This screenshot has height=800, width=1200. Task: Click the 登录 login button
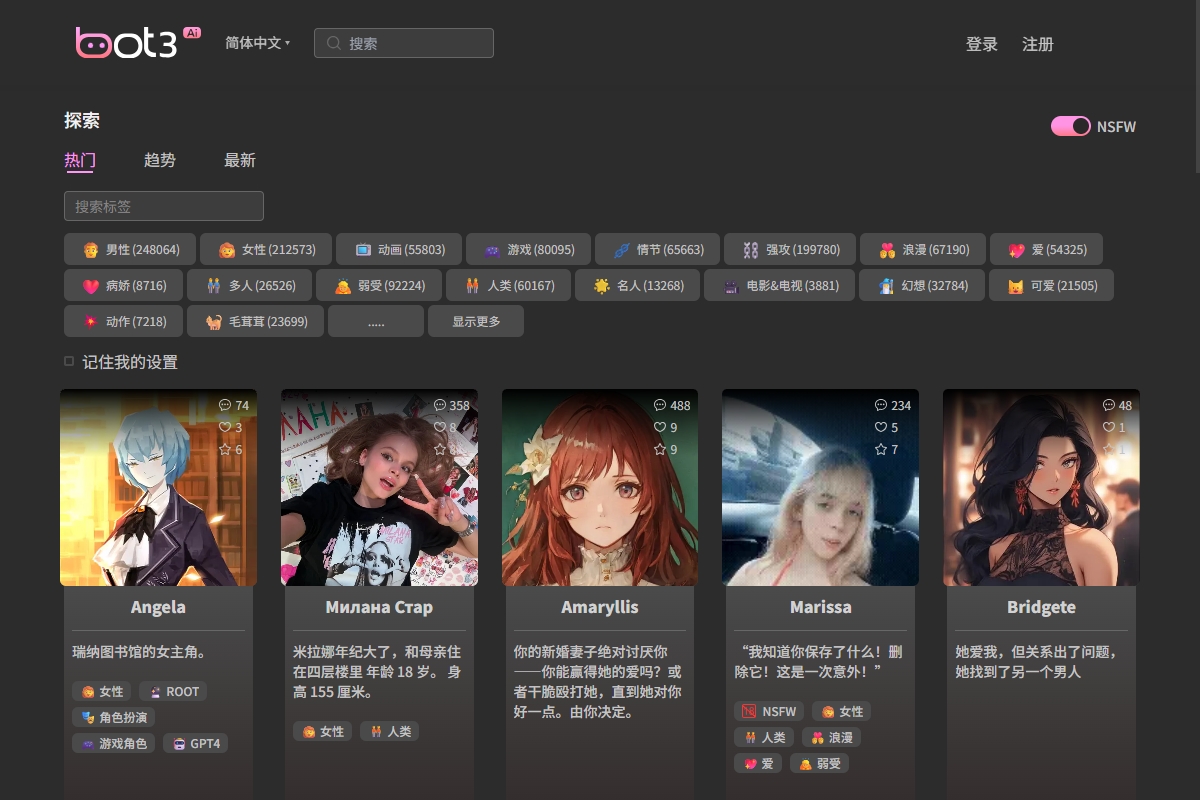coord(981,44)
